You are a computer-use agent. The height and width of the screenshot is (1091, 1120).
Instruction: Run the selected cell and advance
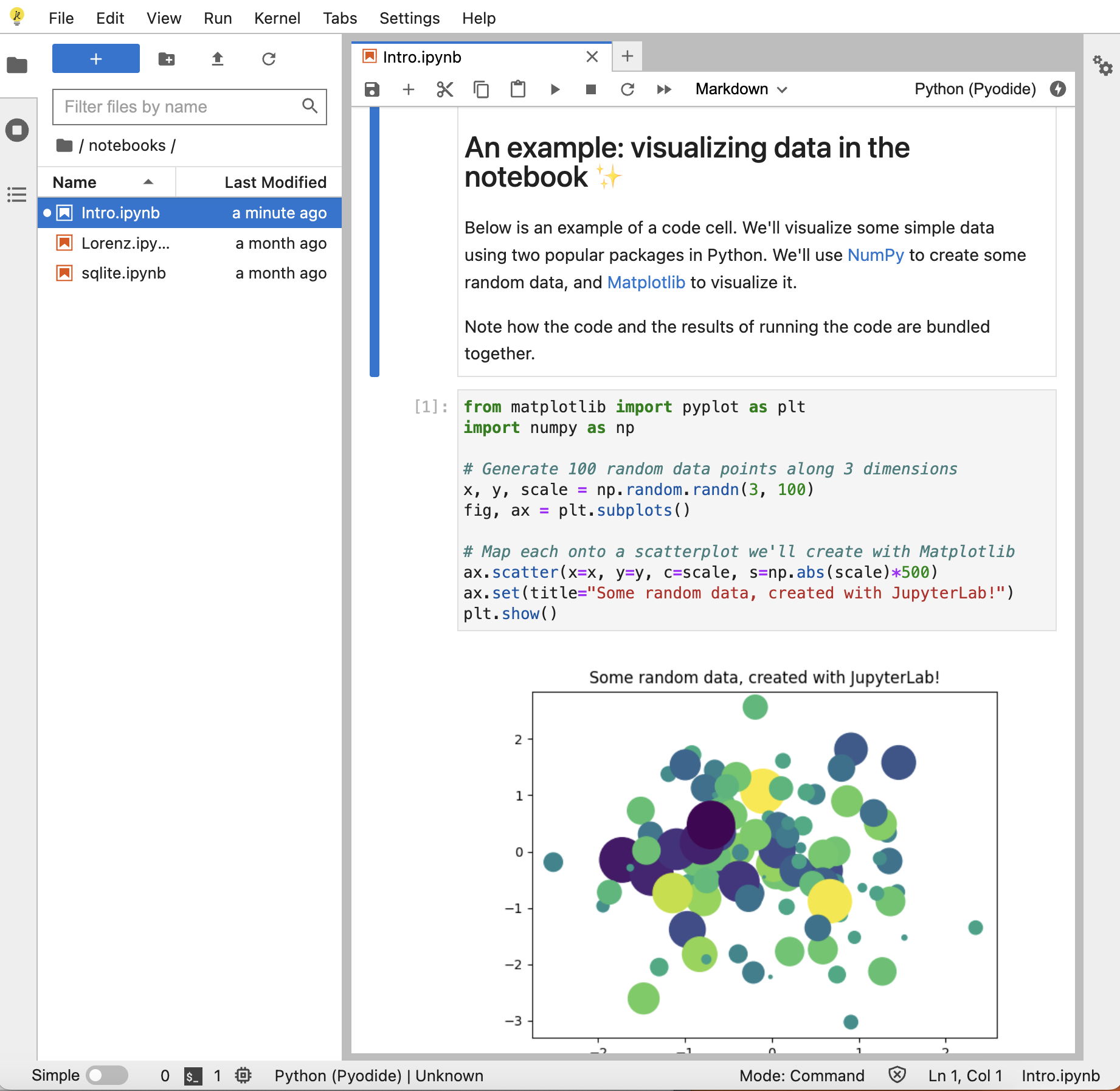[555, 89]
